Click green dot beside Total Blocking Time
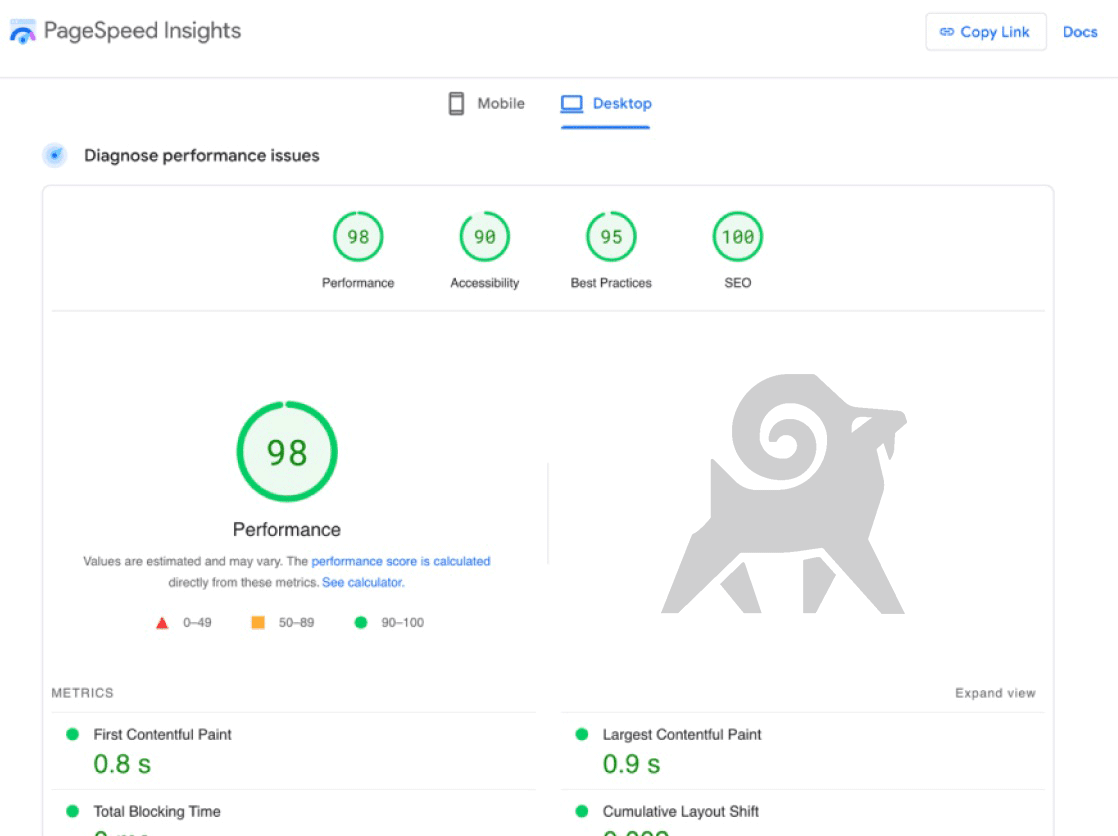1118x836 pixels. (x=73, y=811)
